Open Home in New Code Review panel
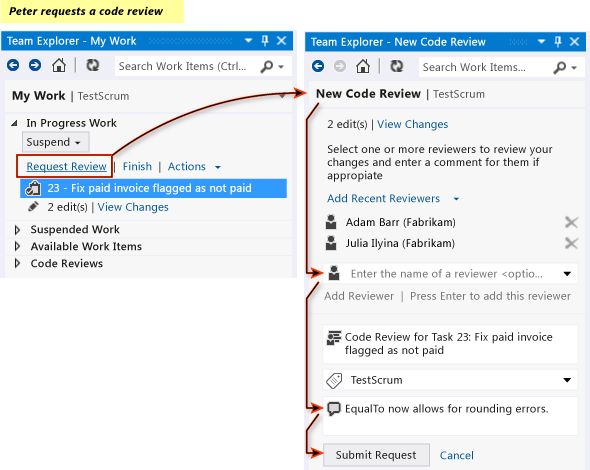The width and height of the screenshot is (590, 470). pos(363,67)
